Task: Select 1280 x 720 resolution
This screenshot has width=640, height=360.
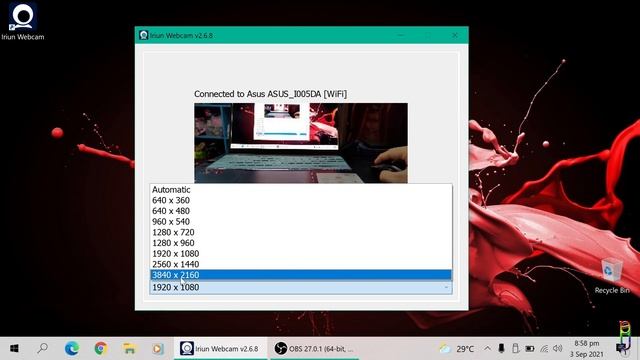Action: point(301,232)
